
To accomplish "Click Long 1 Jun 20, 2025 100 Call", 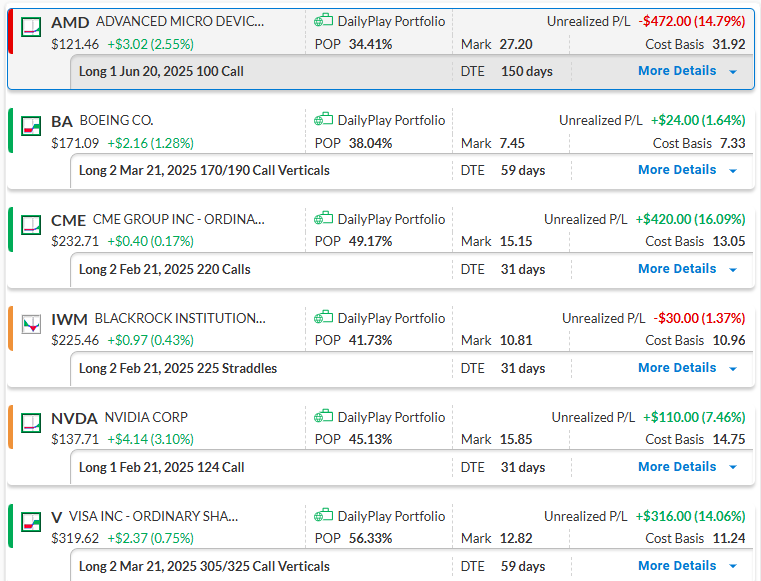I will click(x=161, y=71).
